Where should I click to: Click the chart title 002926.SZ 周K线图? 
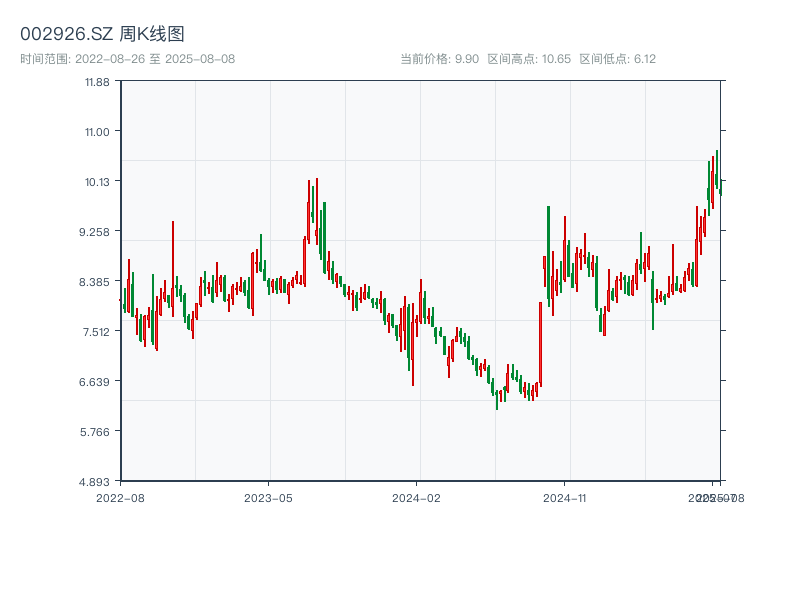click(102, 34)
